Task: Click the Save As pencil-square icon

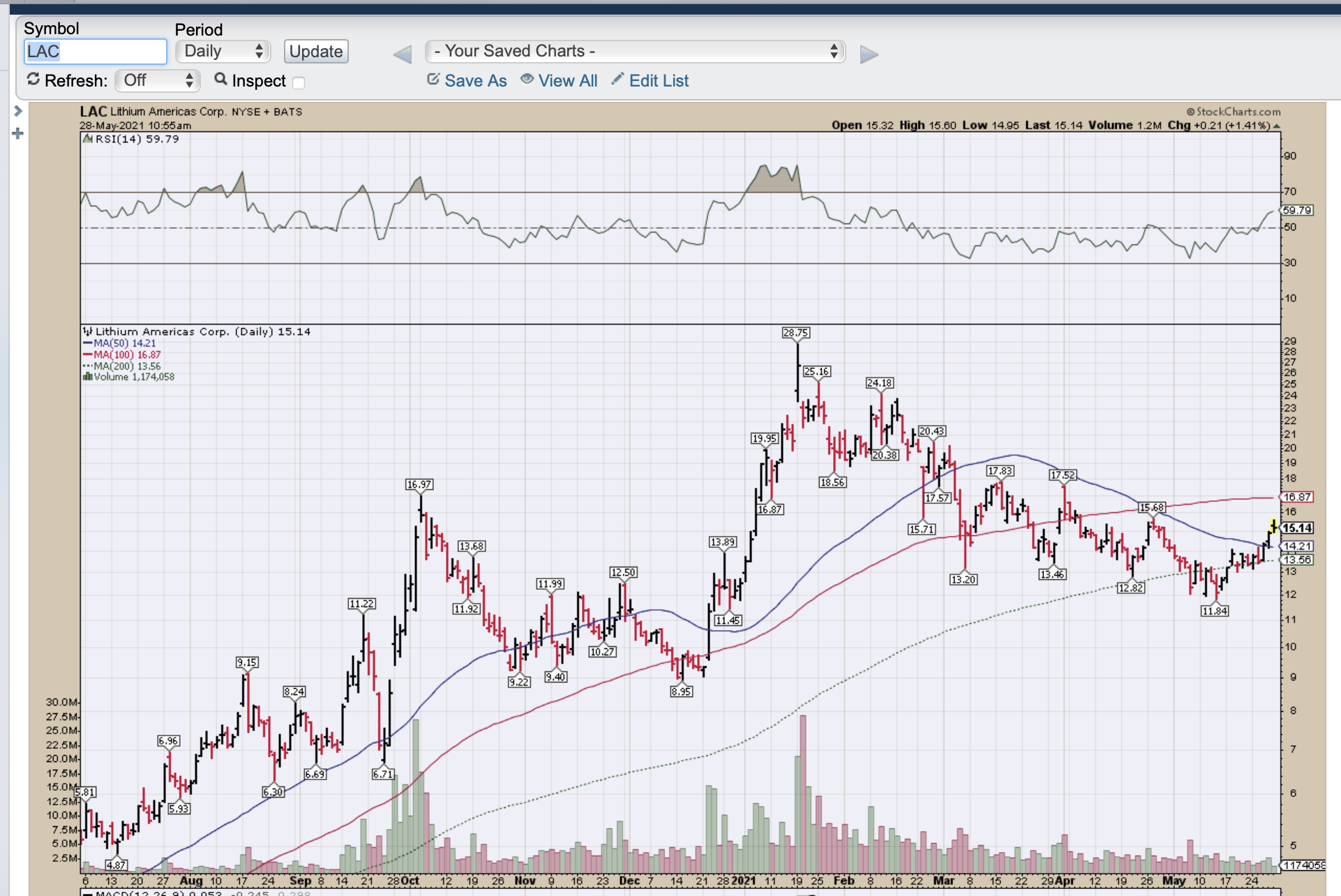Action: [433, 80]
